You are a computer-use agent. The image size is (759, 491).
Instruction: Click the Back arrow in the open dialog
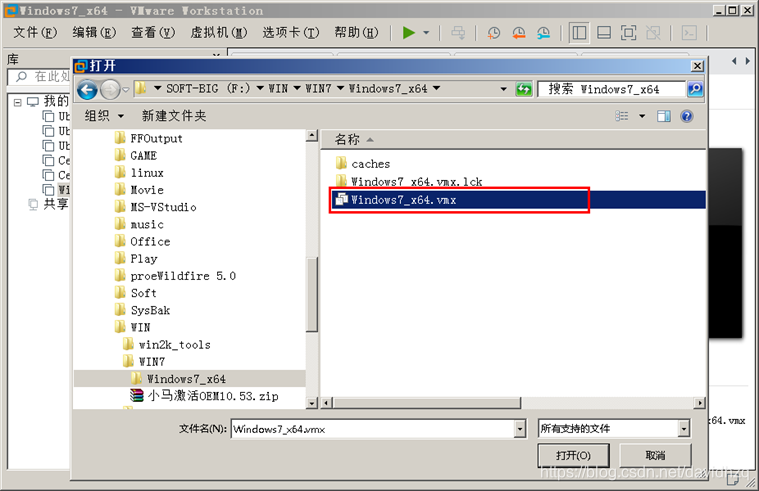(x=87, y=89)
